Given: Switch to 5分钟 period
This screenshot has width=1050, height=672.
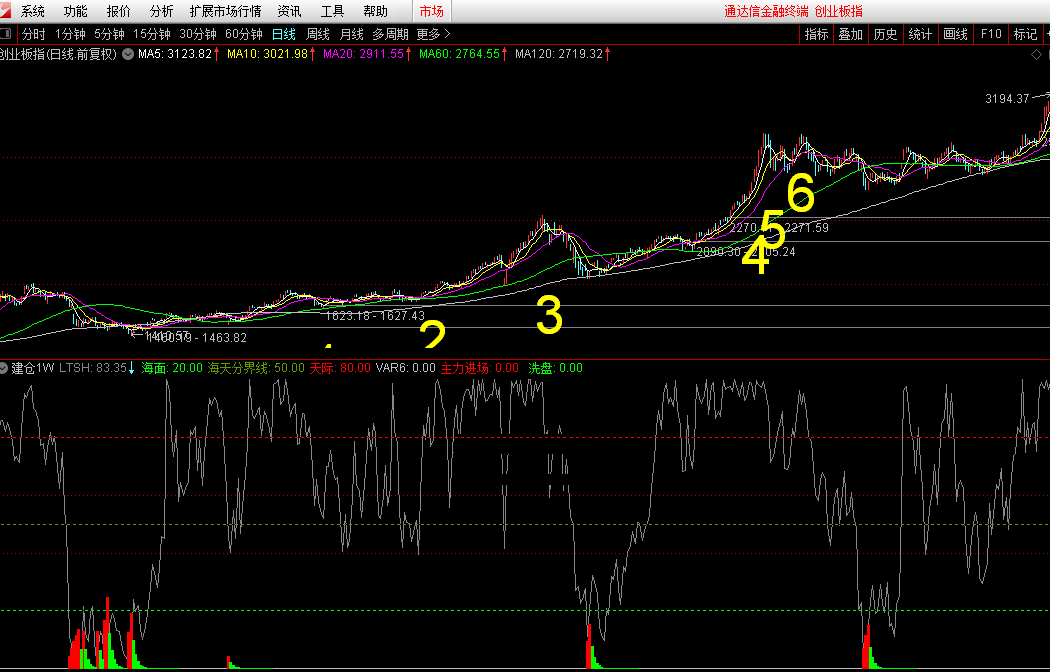Looking at the screenshot, I should tap(109, 34).
